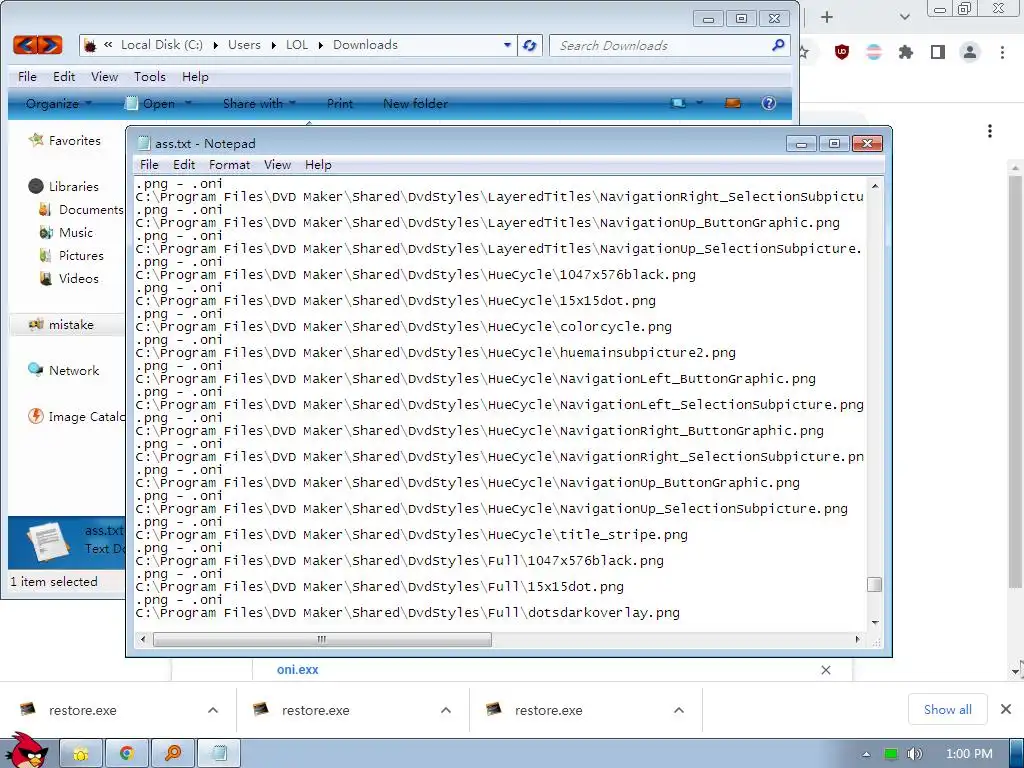Screen dimensions: 1024x768
Task: Open Chrome three-dot menu
Action: tap(1002, 52)
